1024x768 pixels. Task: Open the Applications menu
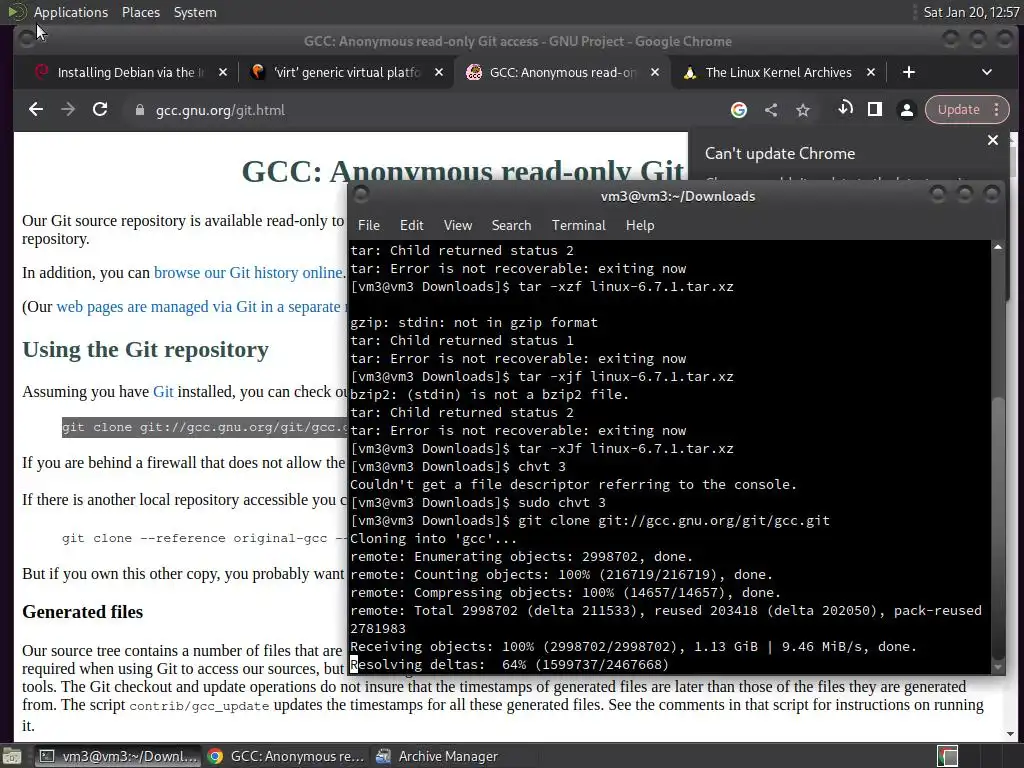pos(71,12)
